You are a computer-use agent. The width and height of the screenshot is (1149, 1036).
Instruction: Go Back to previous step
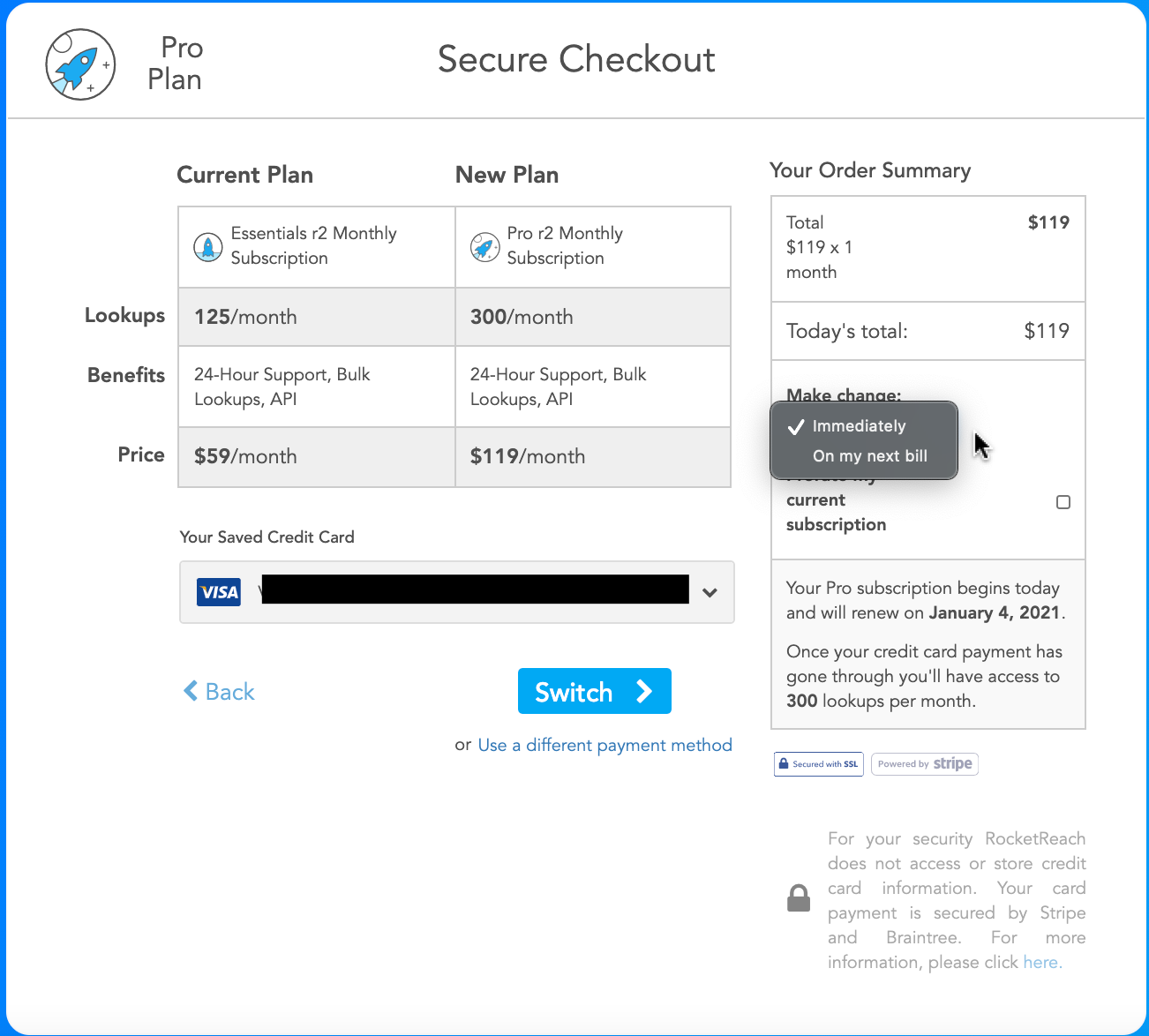(219, 692)
